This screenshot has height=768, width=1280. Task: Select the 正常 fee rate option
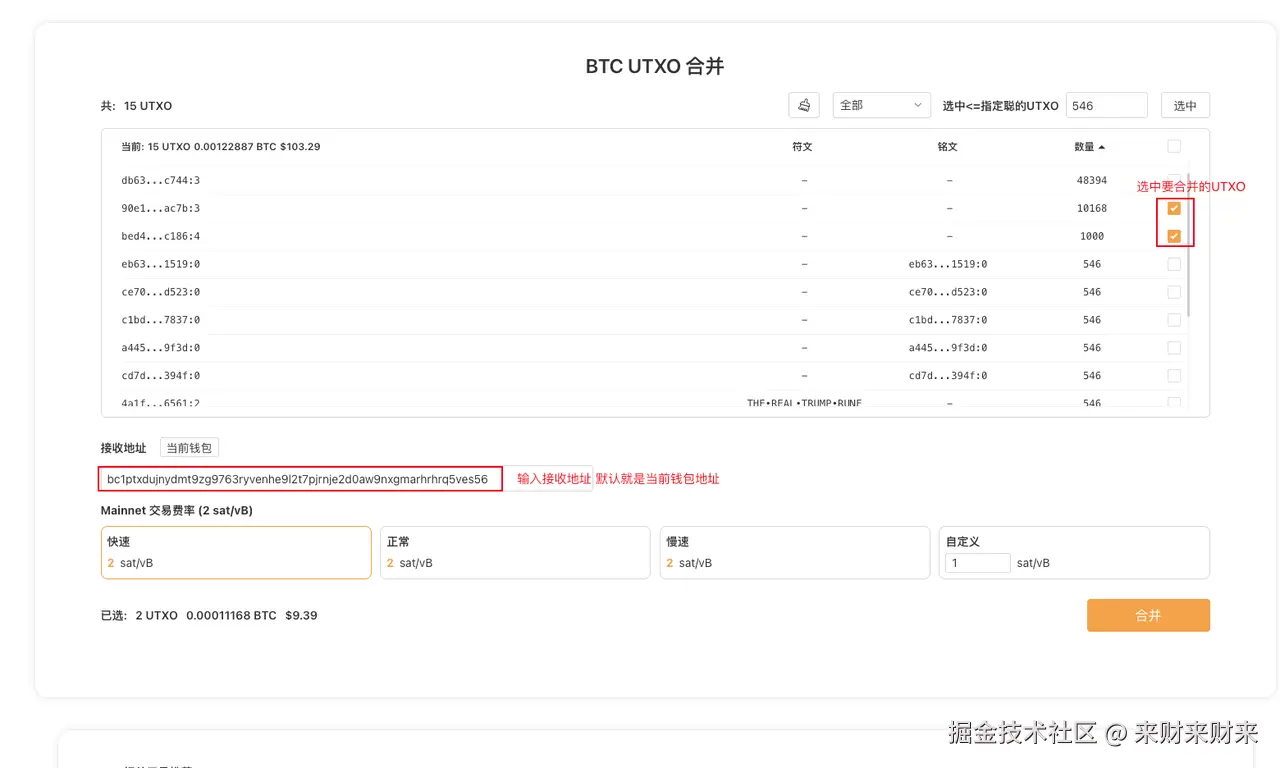tap(515, 552)
